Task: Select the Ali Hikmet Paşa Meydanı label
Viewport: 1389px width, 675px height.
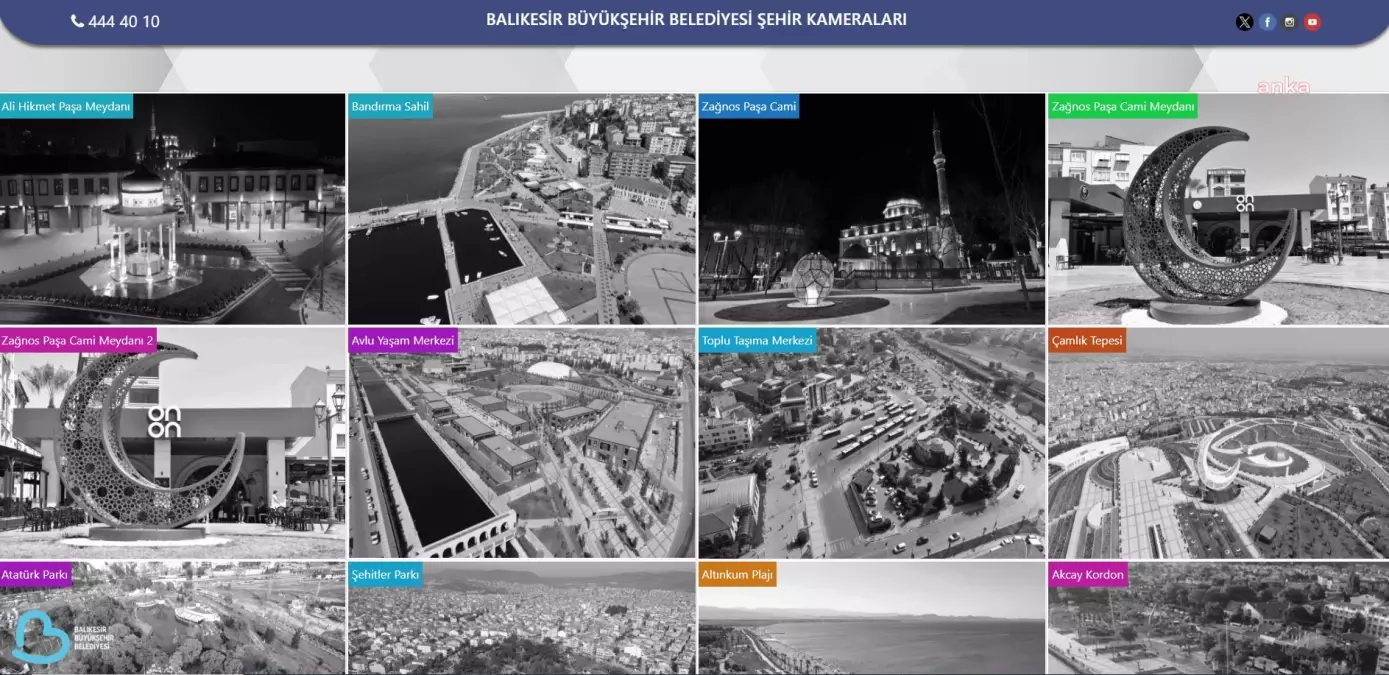Action: pyautogui.click(x=68, y=105)
